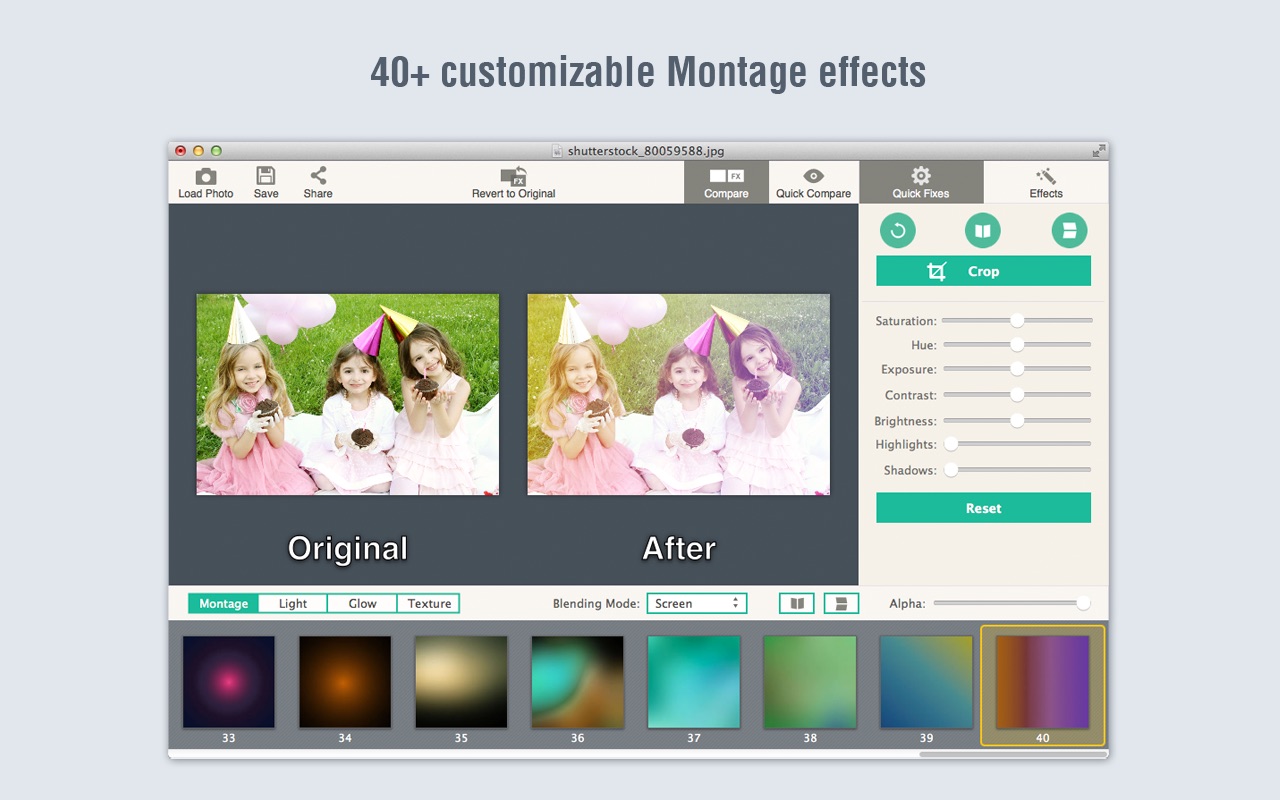Open the Blending Mode dropdown
Image resolution: width=1280 pixels, height=800 pixels.
(x=697, y=604)
